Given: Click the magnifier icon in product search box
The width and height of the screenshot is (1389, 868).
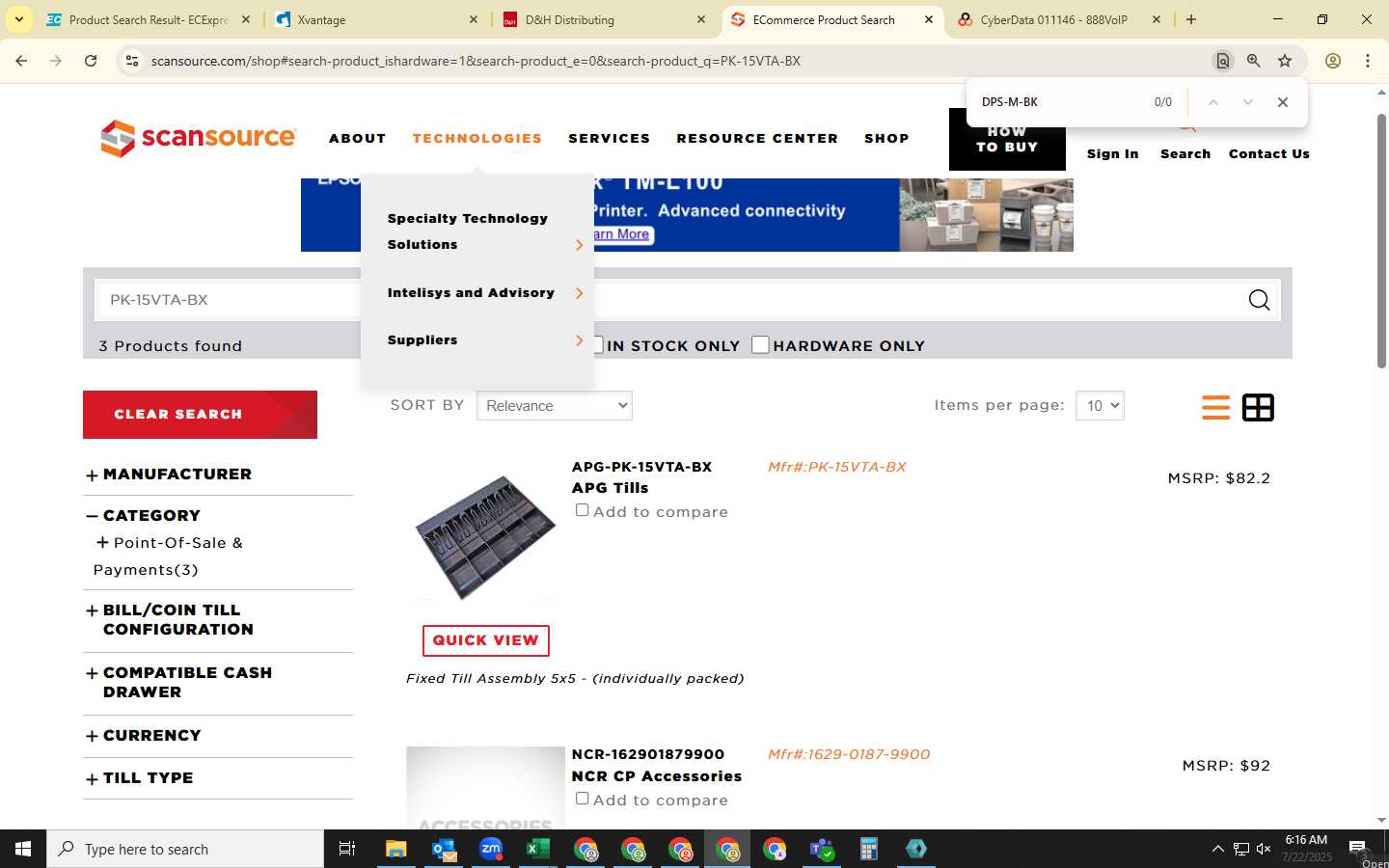Looking at the screenshot, I should point(1259,300).
